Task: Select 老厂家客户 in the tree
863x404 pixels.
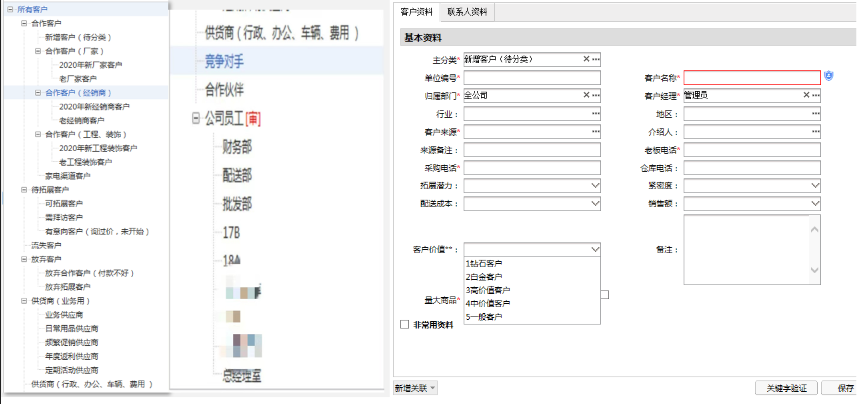Action: (x=78, y=79)
